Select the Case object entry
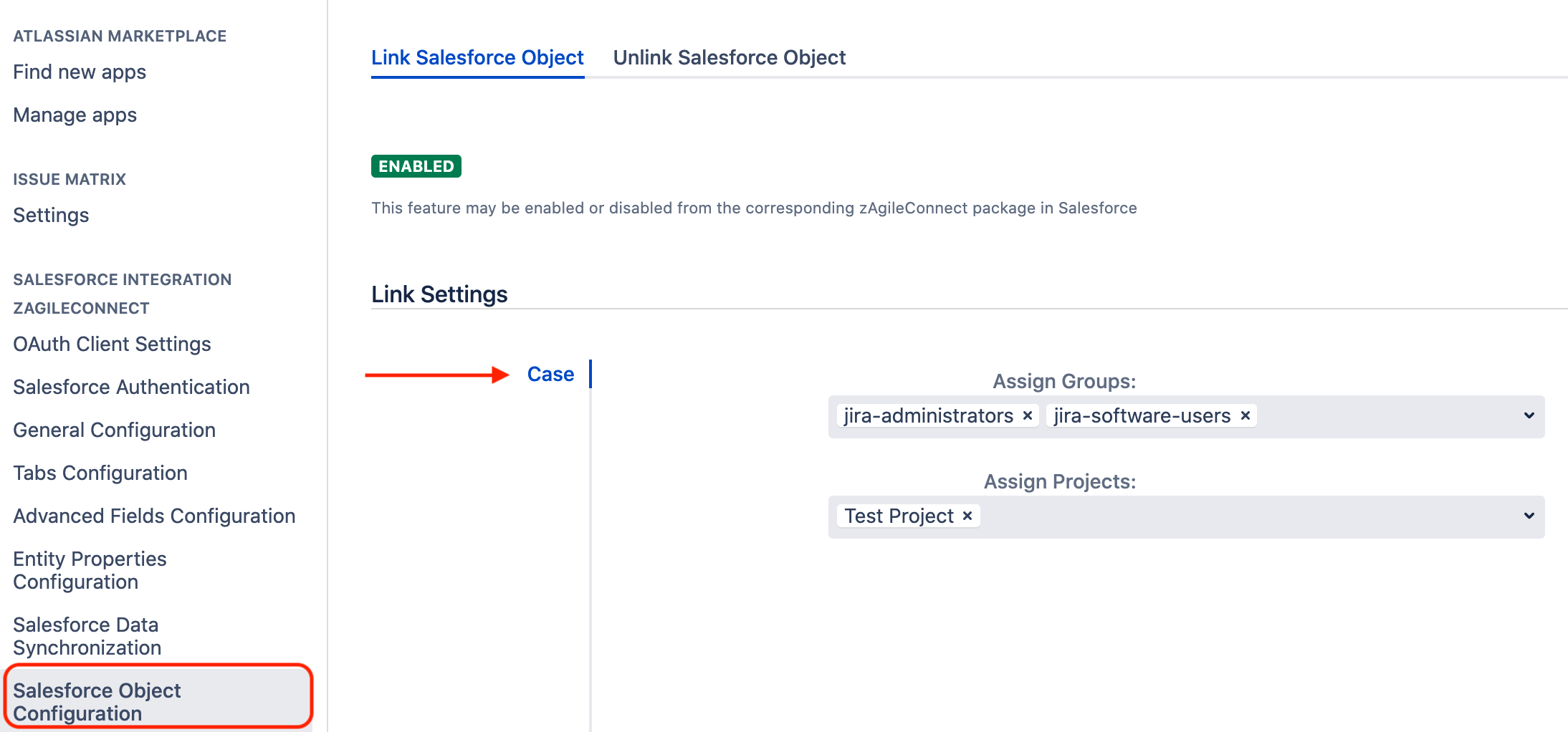The image size is (1568, 732). (550, 375)
